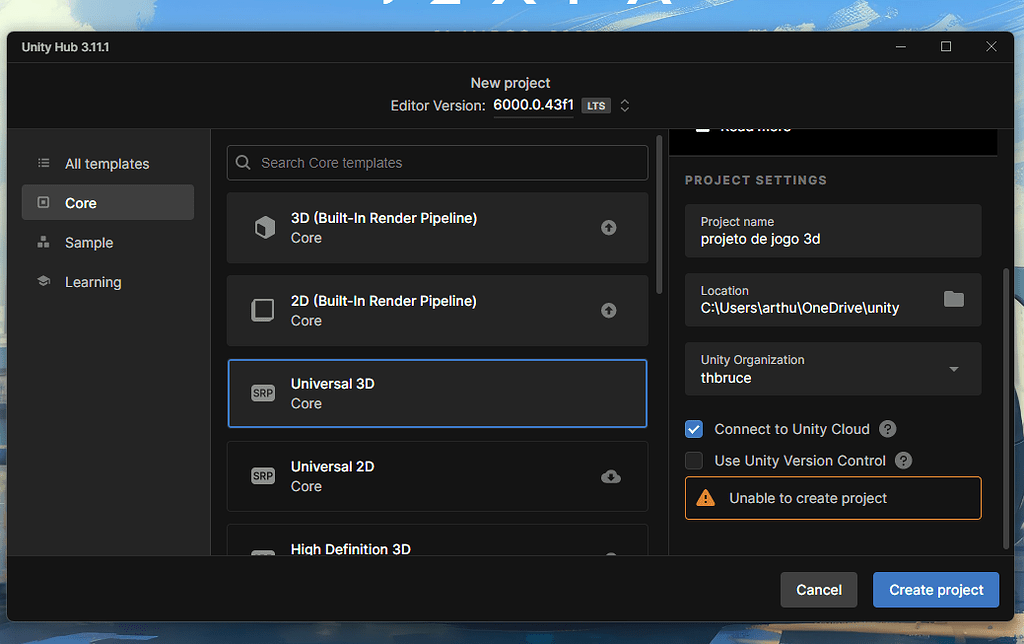1024x644 pixels.
Task: Select the High Definition 3D template
Action: (x=437, y=548)
